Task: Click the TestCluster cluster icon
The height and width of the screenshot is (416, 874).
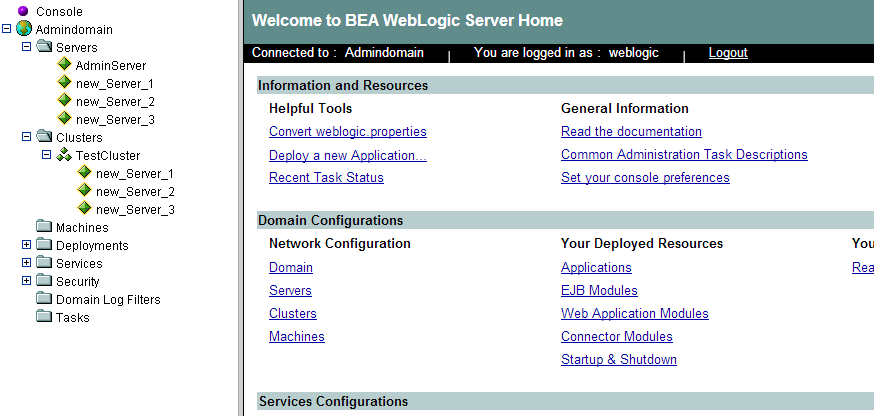Action: [64, 155]
